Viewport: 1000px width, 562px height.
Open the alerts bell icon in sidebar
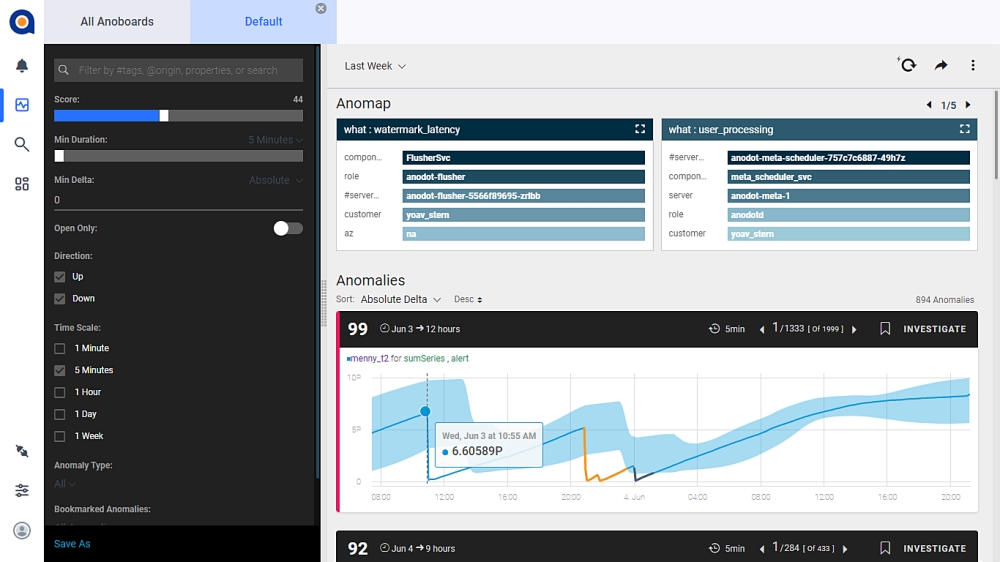point(22,66)
